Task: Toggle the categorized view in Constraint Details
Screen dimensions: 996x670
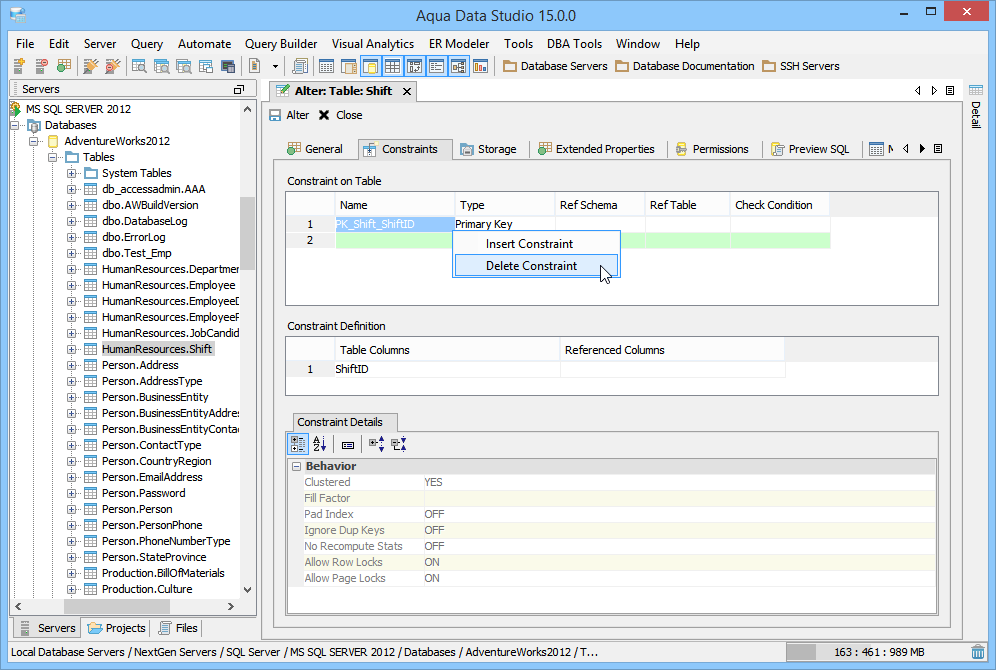Action: coord(298,444)
